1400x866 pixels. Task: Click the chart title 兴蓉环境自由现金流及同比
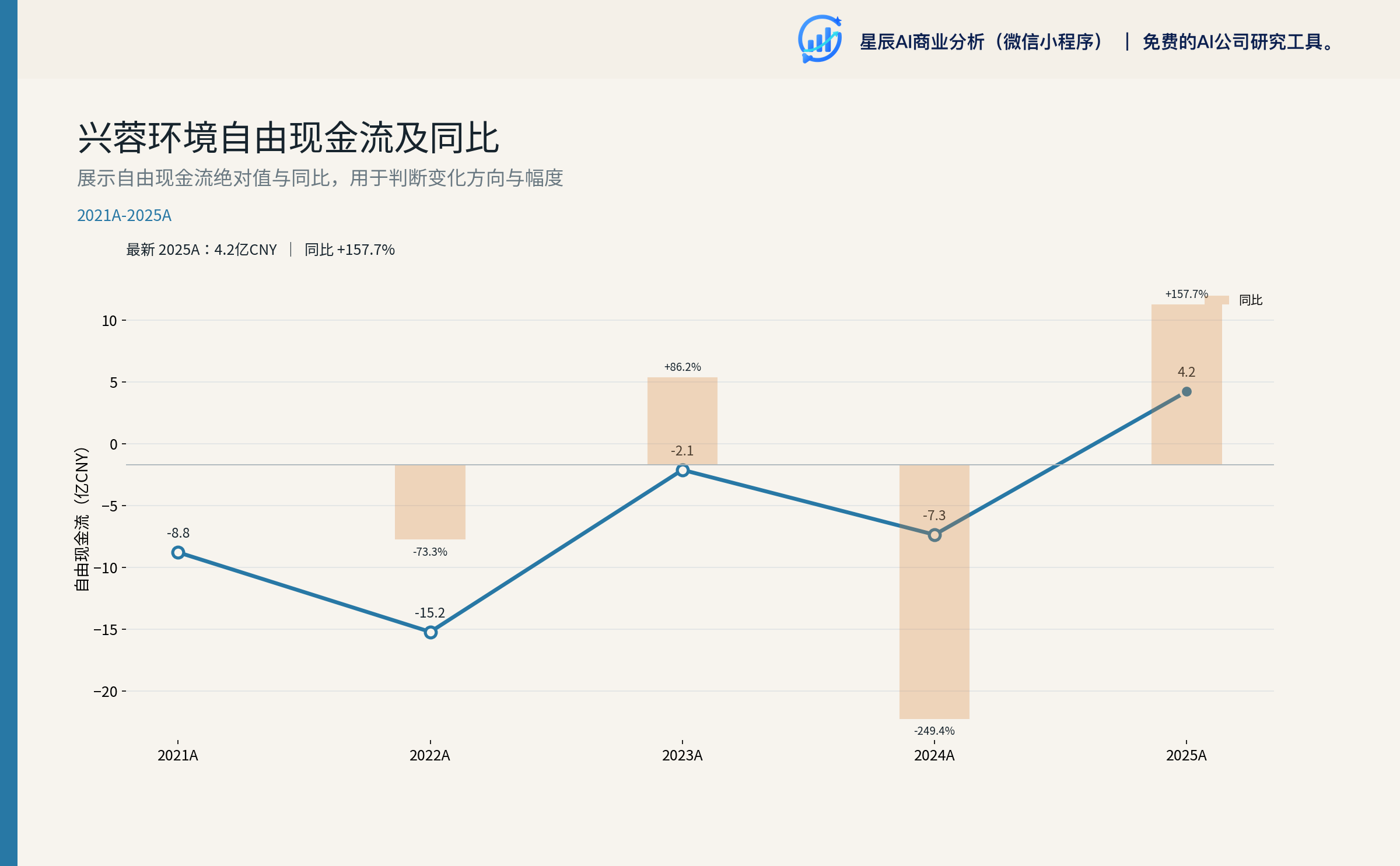pyautogui.click(x=288, y=138)
